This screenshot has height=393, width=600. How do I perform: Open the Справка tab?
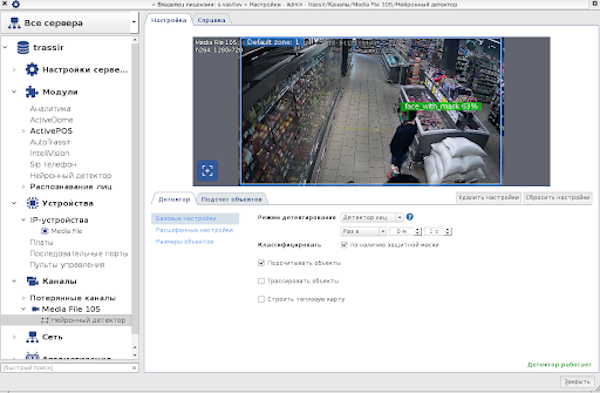coord(211,20)
